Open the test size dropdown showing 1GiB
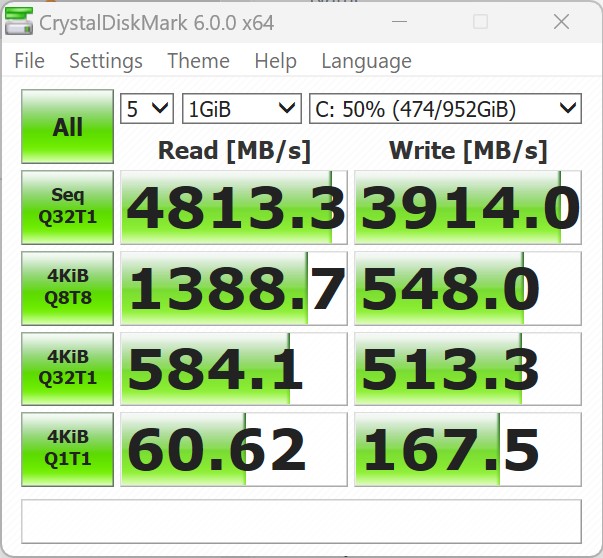This screenshot has height=558, width=603. pyautogui.click(x=242, y=109)
